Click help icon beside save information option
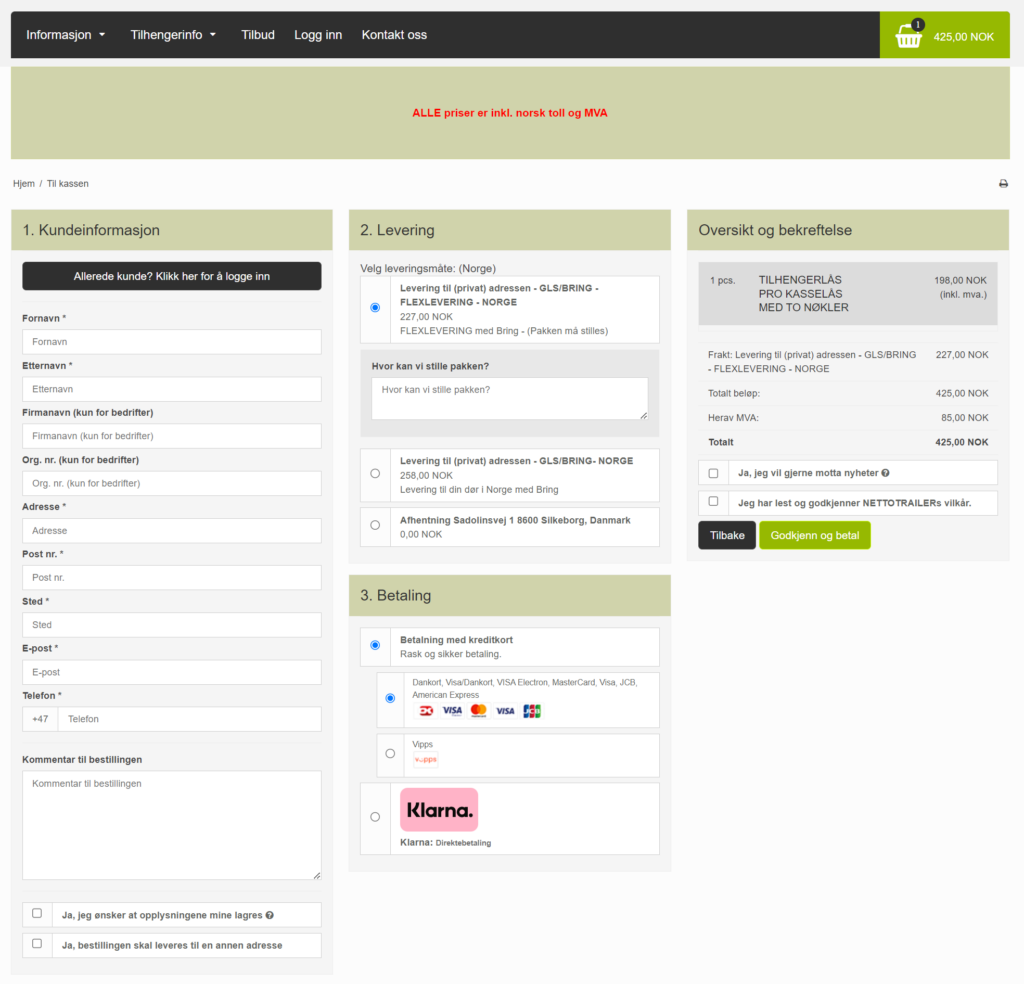This screenshot has width=1024, height=984. click(270, 915)
